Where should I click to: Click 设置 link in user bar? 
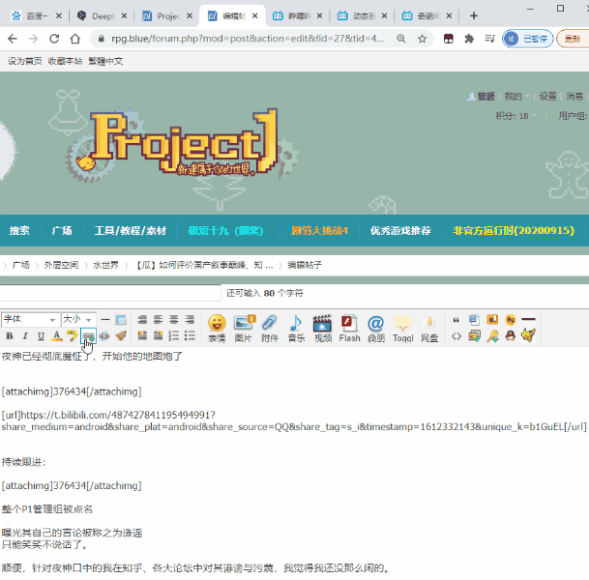click(x=548, y=97)
